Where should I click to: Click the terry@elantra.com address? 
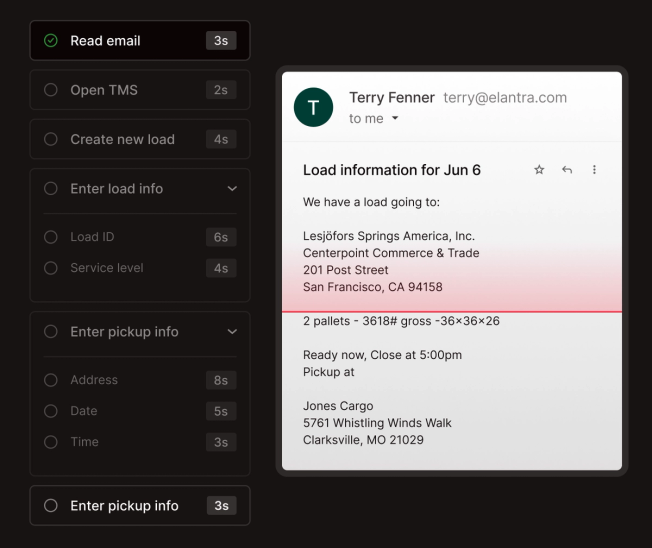click(x=505, y=97)
